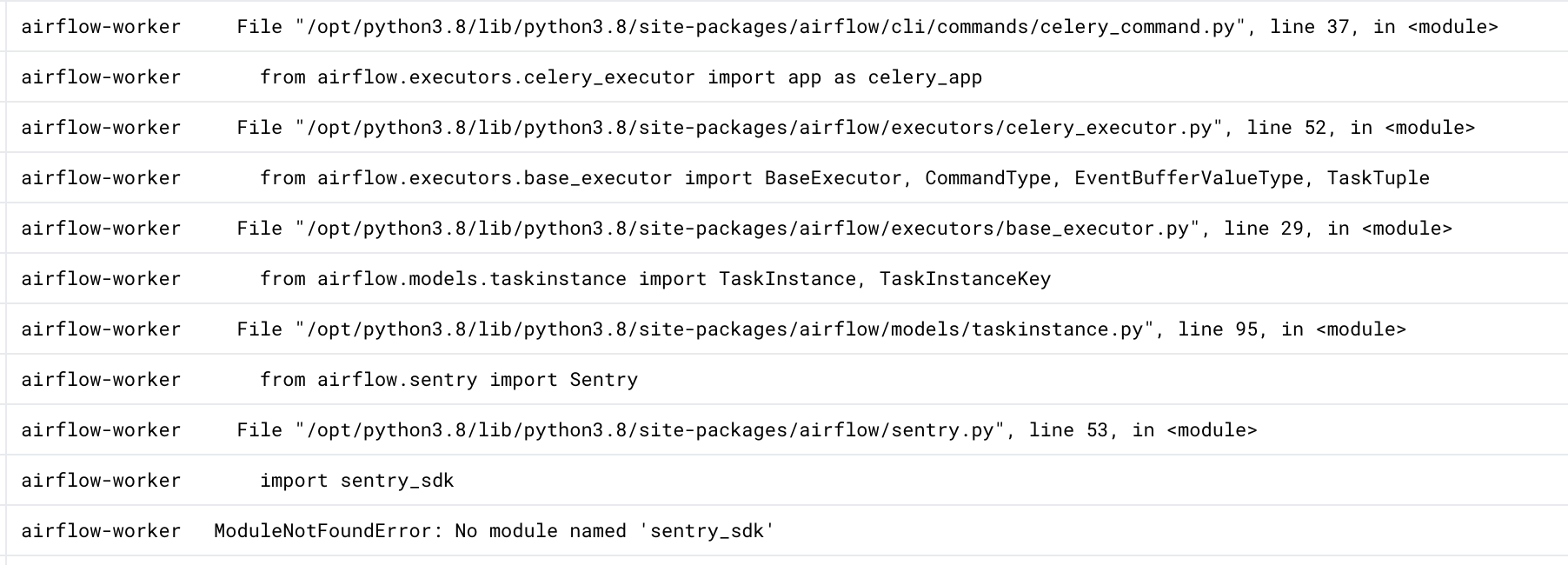The image size is (1568, 565).
Task: Click the celery_command.py line 37 traceback entry
Action: point(867,27)
